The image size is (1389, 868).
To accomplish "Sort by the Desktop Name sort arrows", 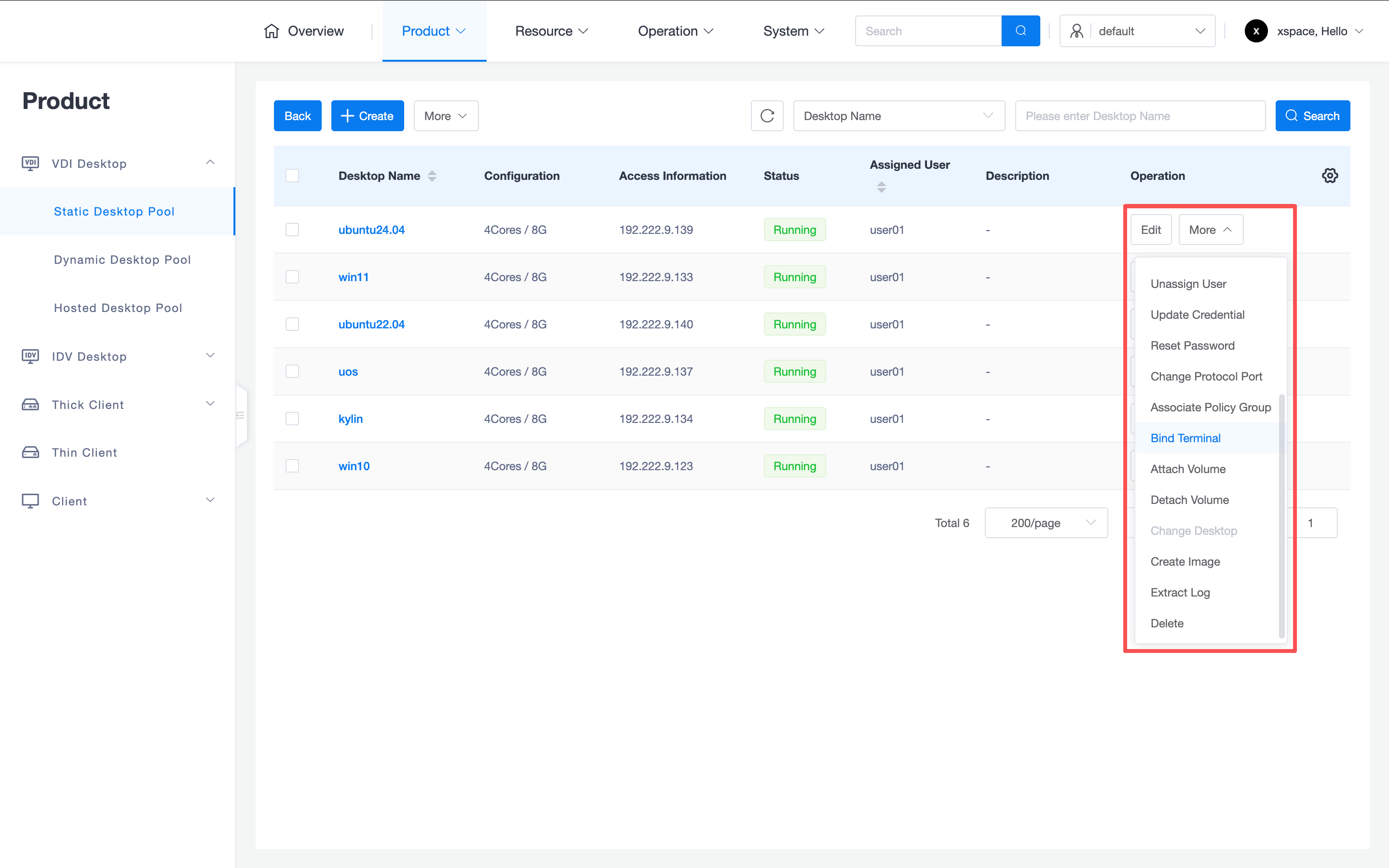I will (x=432, y=176).
